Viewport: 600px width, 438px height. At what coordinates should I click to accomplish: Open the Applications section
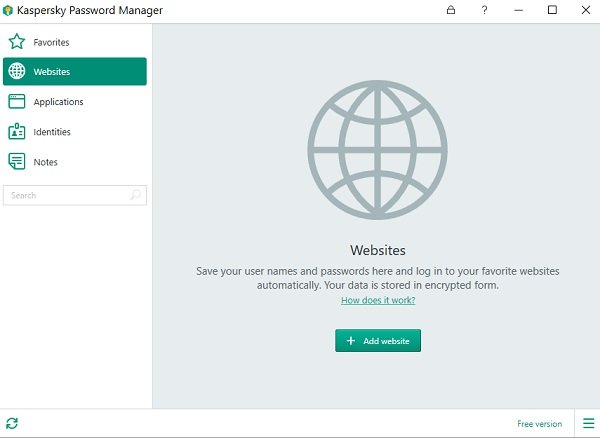(75, 101)
